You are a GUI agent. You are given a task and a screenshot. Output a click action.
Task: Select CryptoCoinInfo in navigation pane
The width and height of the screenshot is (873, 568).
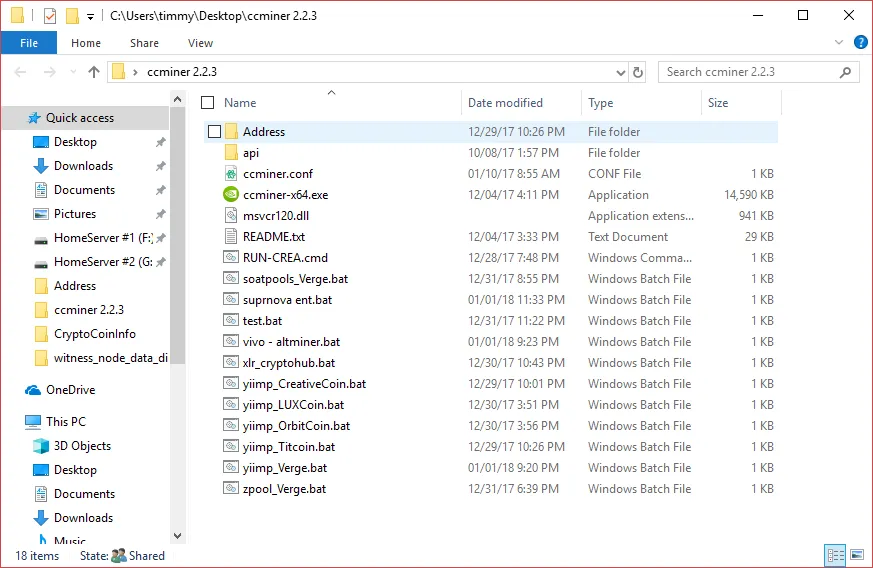tap(95, 334)
